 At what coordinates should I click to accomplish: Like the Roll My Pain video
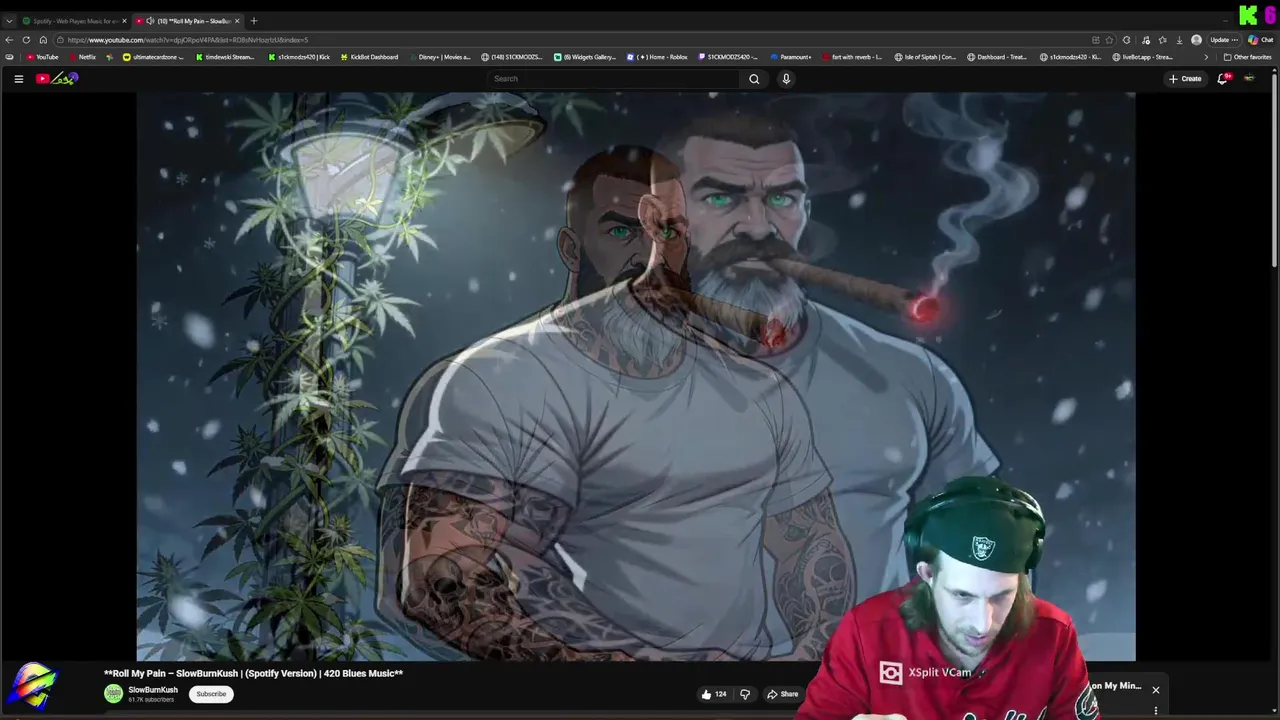(x=714, y=694)
